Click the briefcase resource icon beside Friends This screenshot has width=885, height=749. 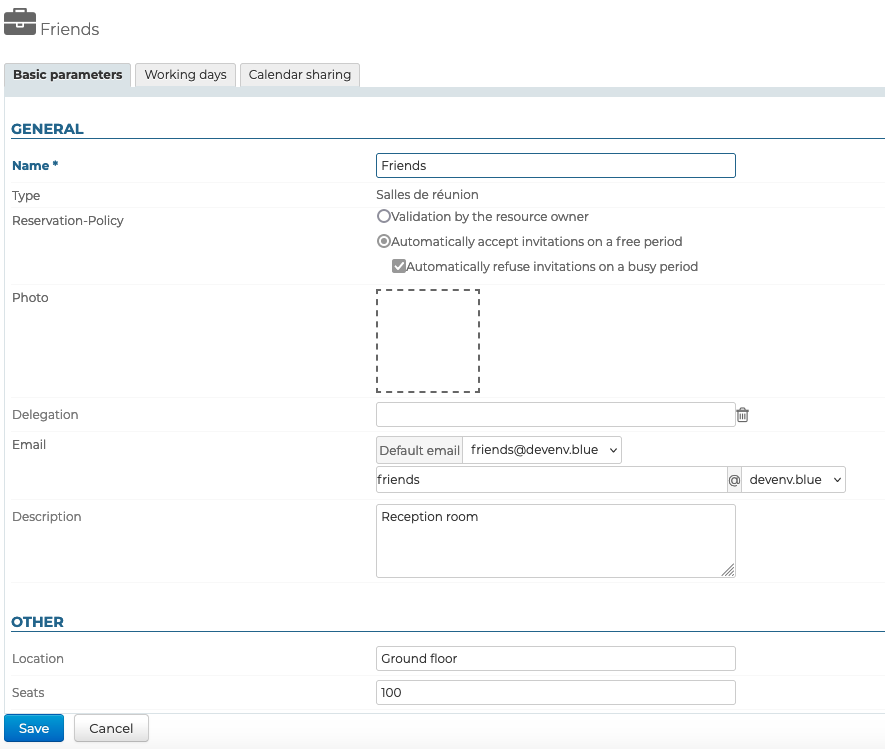20,22
